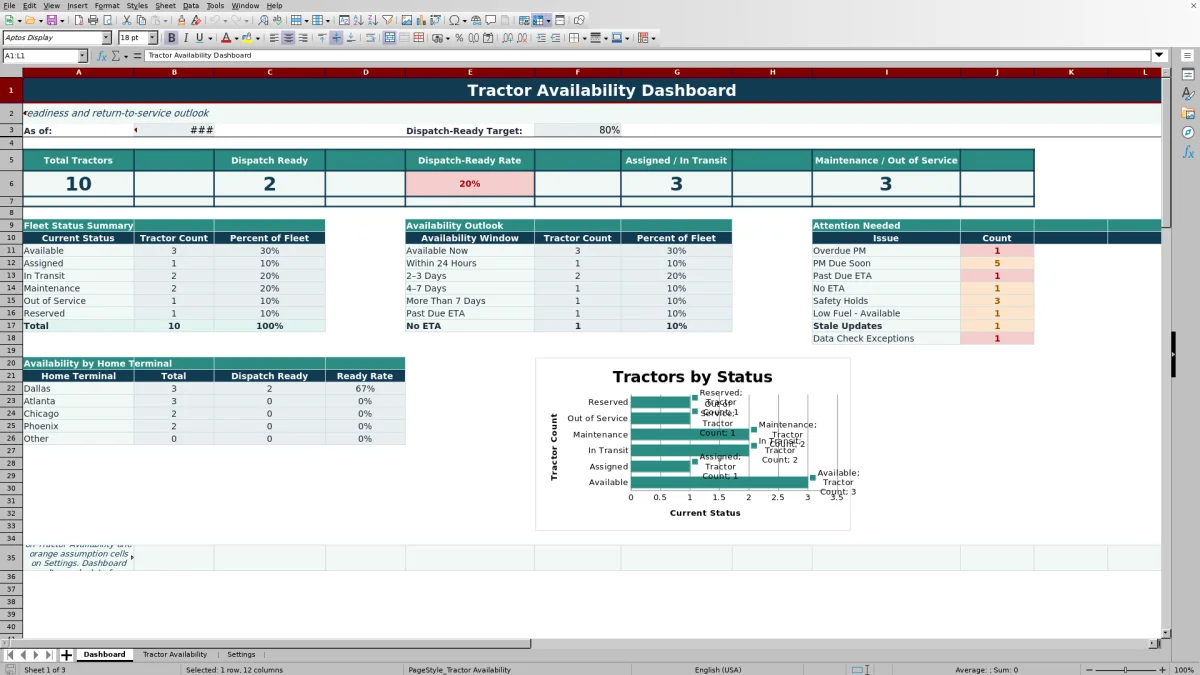
Task: Click the Increase Indent icon
Action: (541, 38)
